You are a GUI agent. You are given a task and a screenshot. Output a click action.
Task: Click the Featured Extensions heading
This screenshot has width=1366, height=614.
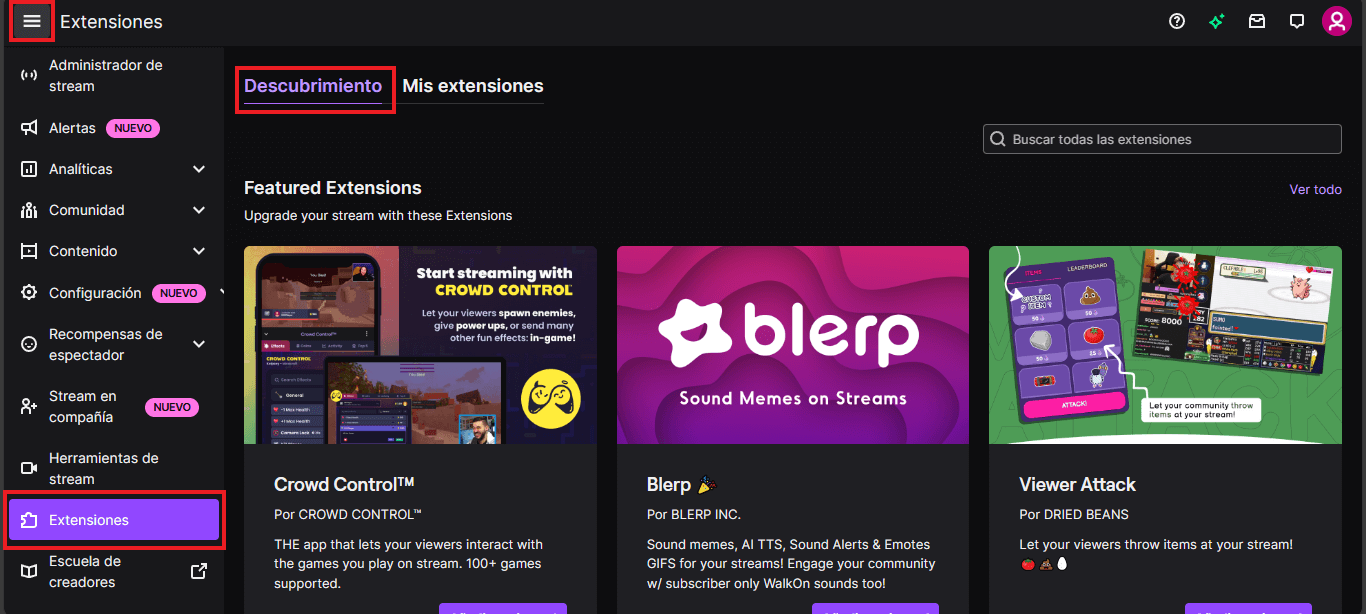(333, 188)
